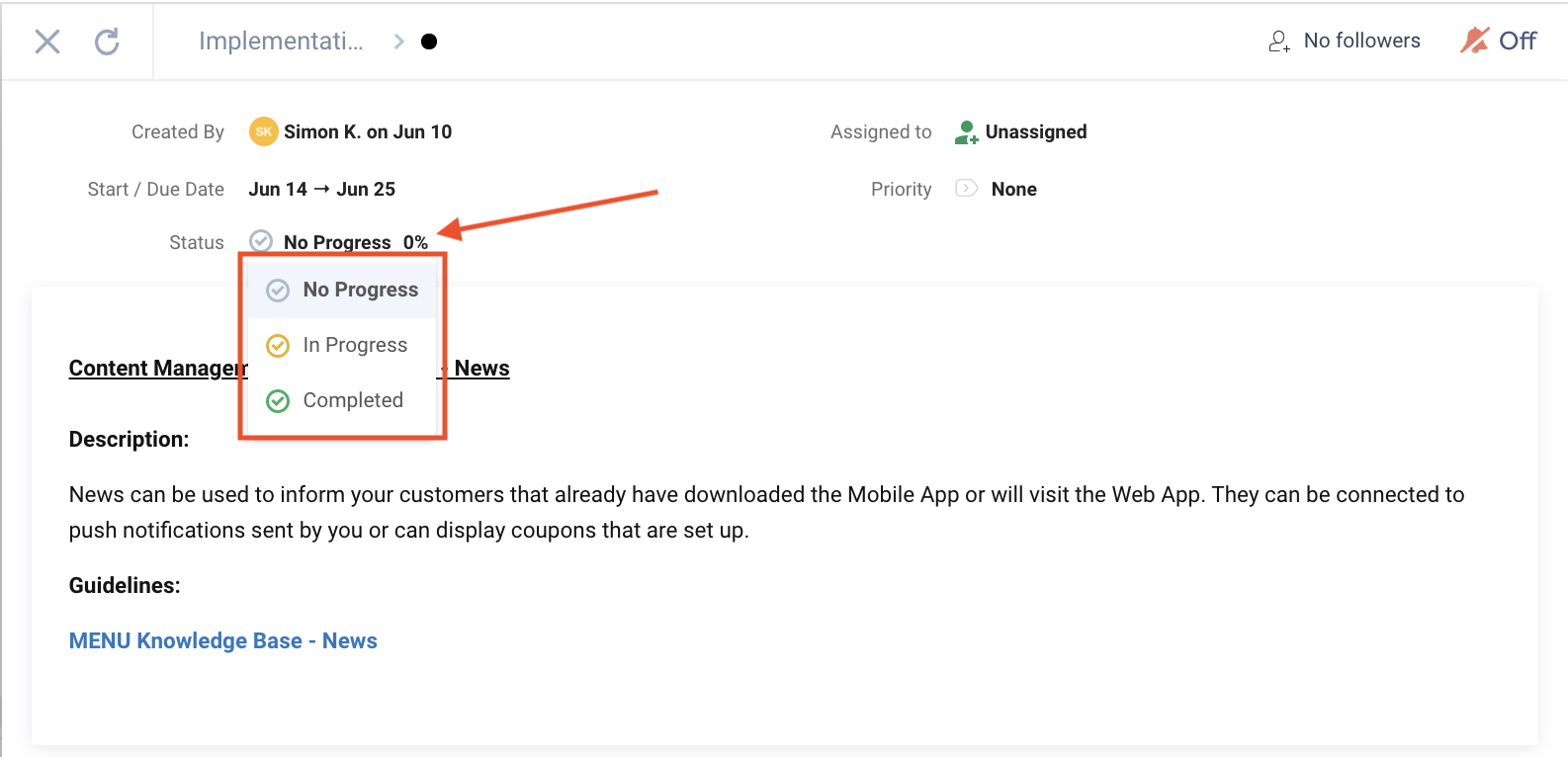Open the No followers list
The image size is (1568, 757).
click(1361, 41)
